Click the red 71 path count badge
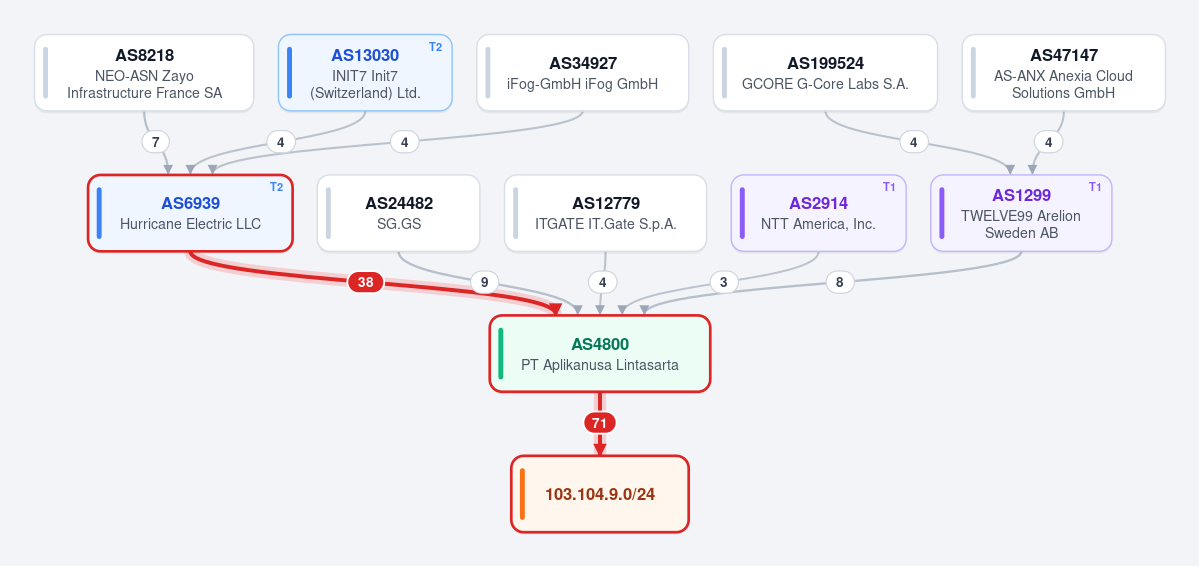 coord(600,422)
